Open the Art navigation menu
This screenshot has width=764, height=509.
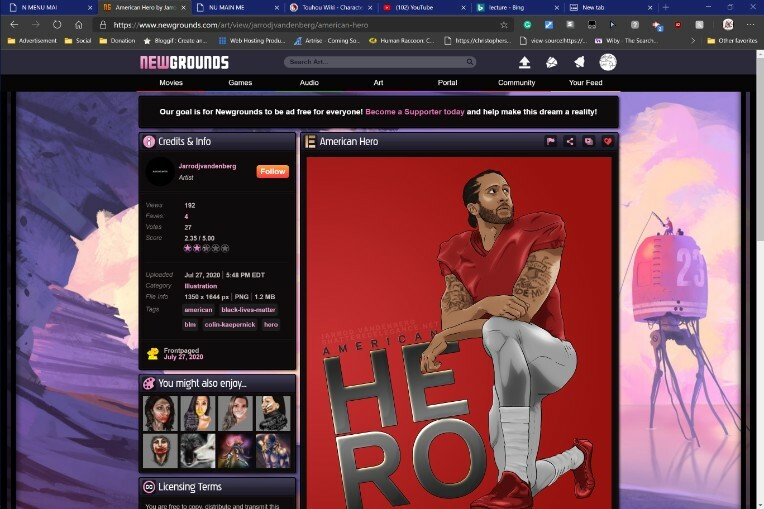(x=378, y=82)
